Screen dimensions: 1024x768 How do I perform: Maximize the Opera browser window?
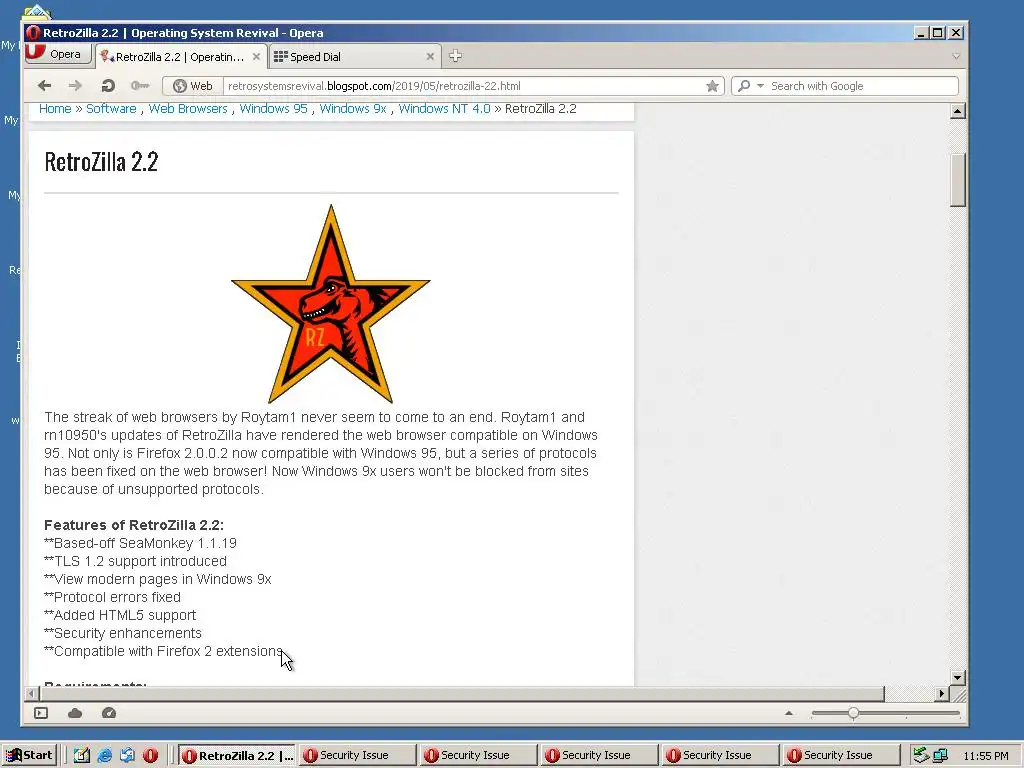(x=938, y=33)
